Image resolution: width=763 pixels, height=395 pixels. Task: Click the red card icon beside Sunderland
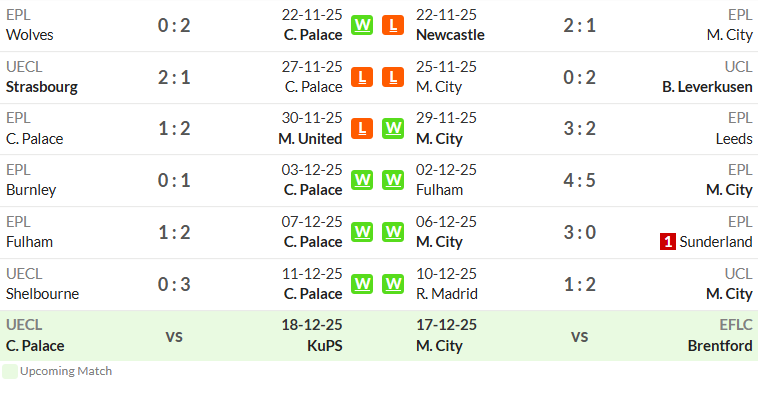(668, 242)
